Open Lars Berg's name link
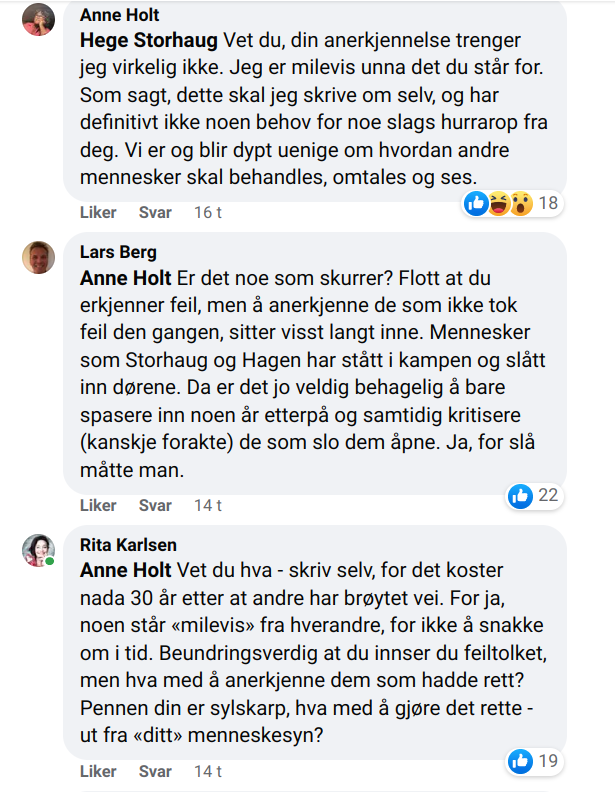Viewport: 615px width, 792px height. point(118,252)
